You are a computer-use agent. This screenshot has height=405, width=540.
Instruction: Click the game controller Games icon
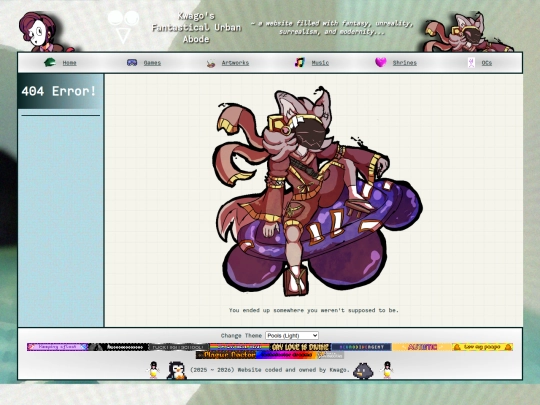(x=132, y=62)
